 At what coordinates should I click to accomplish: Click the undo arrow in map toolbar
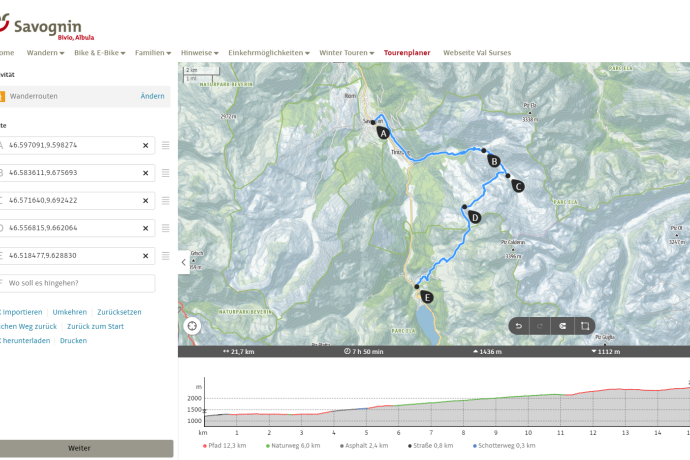[x=518, y=325]
